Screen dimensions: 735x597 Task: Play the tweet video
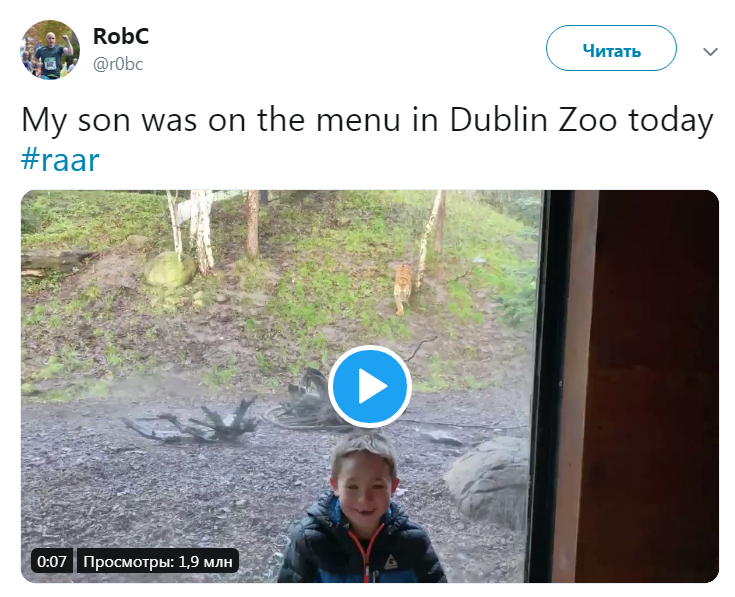point(370,386)
